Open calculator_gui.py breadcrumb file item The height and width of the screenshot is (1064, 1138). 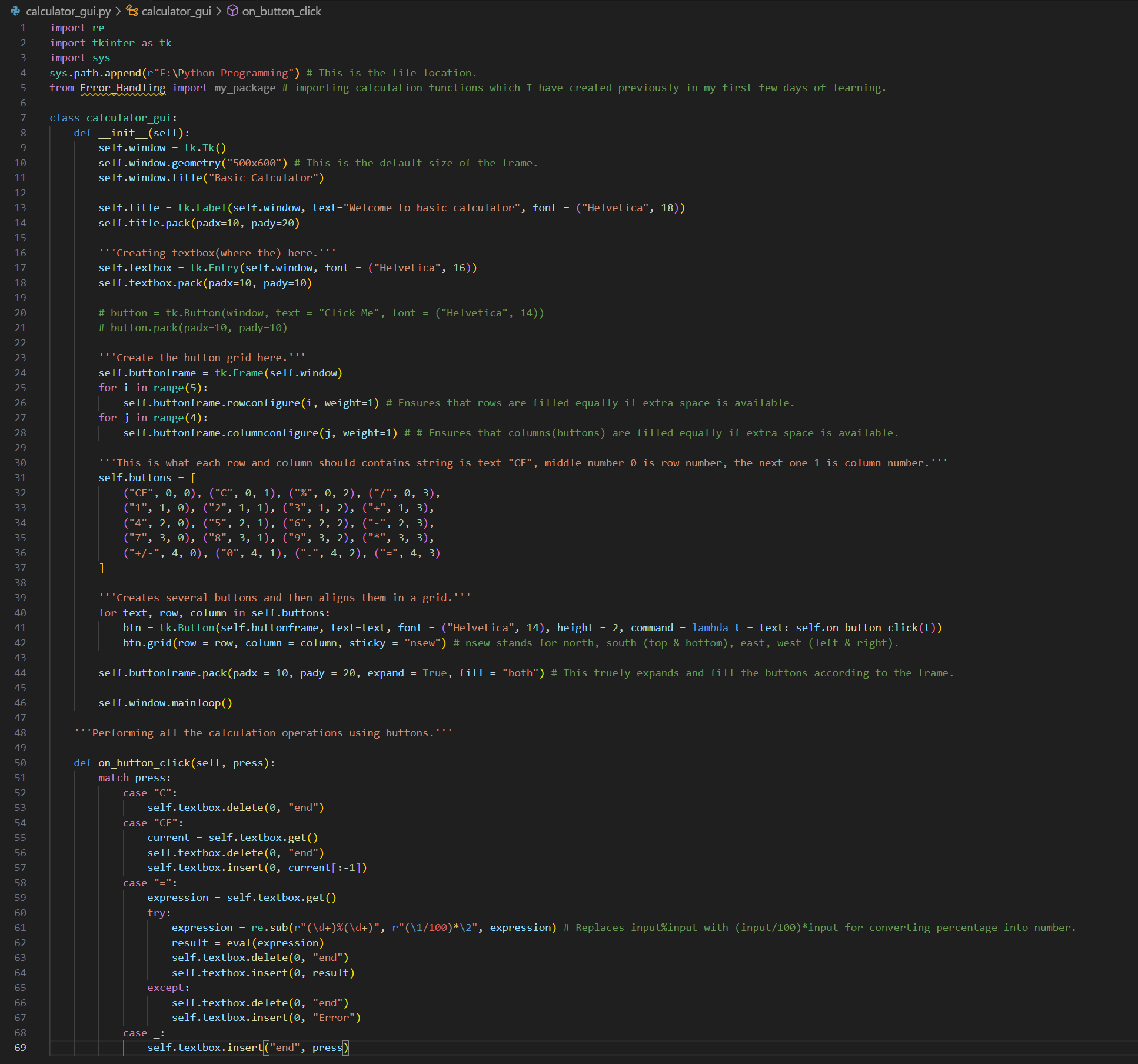[68, 11]
